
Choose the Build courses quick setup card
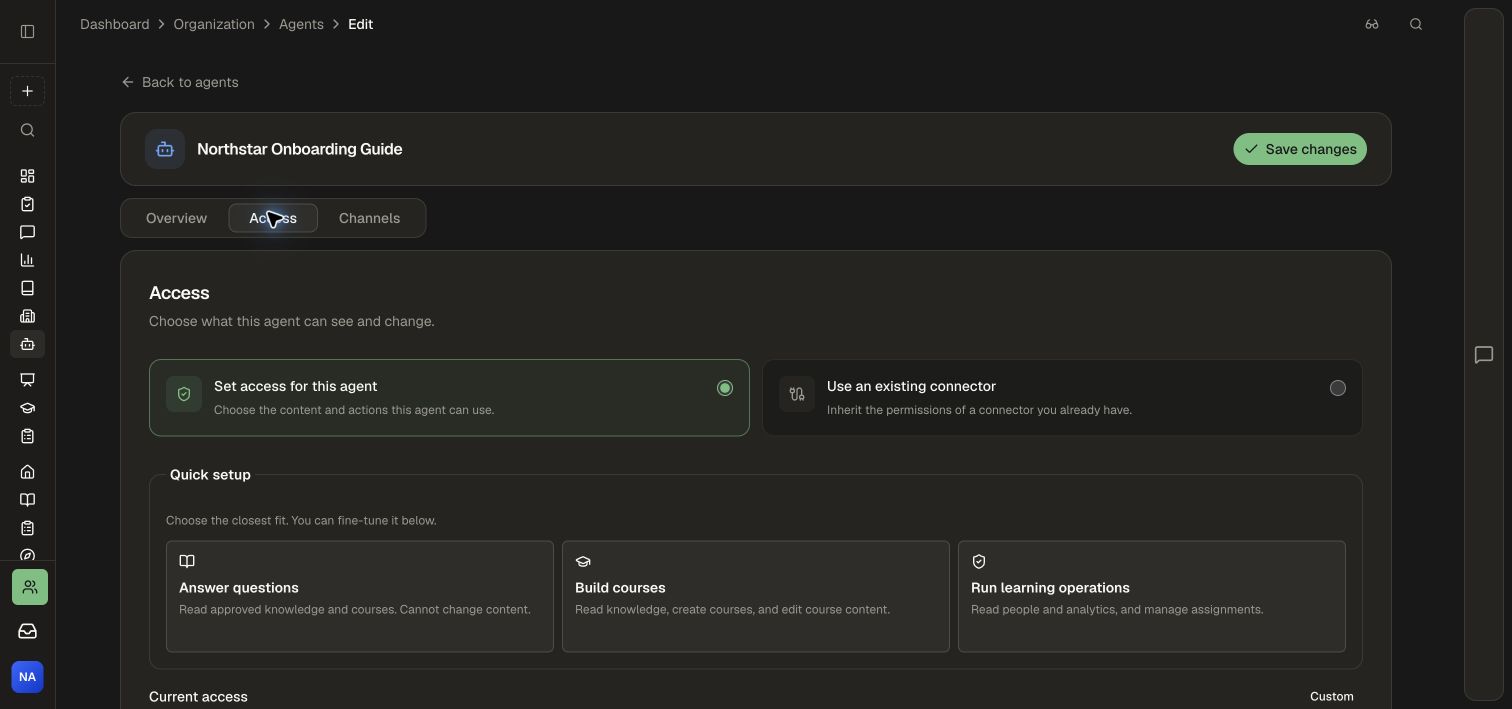coord(756,597)
